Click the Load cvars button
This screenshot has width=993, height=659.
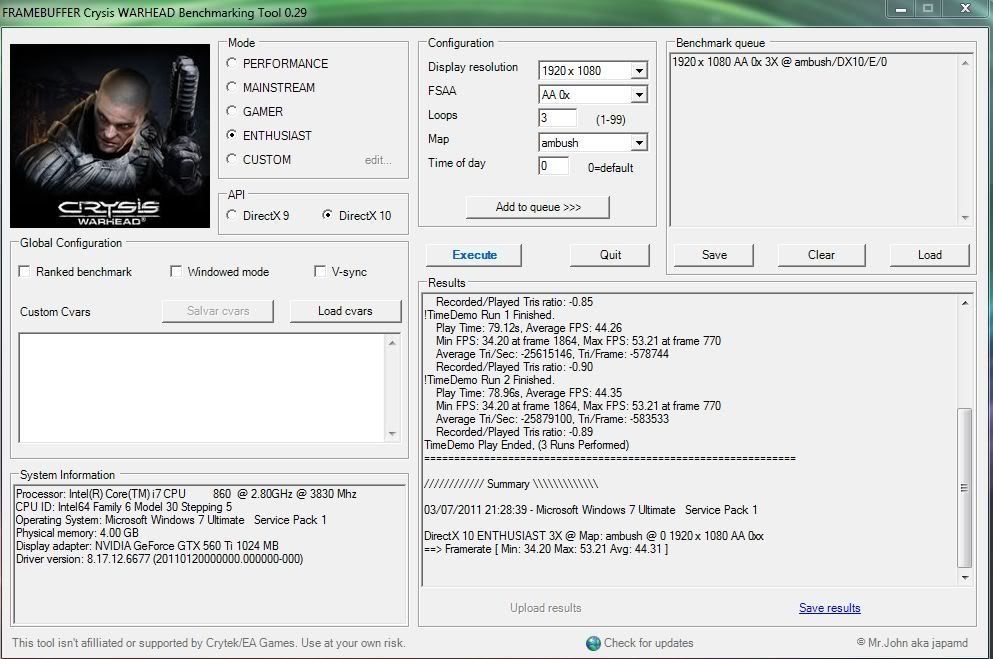pyautogui.click(x=345, y=311)
